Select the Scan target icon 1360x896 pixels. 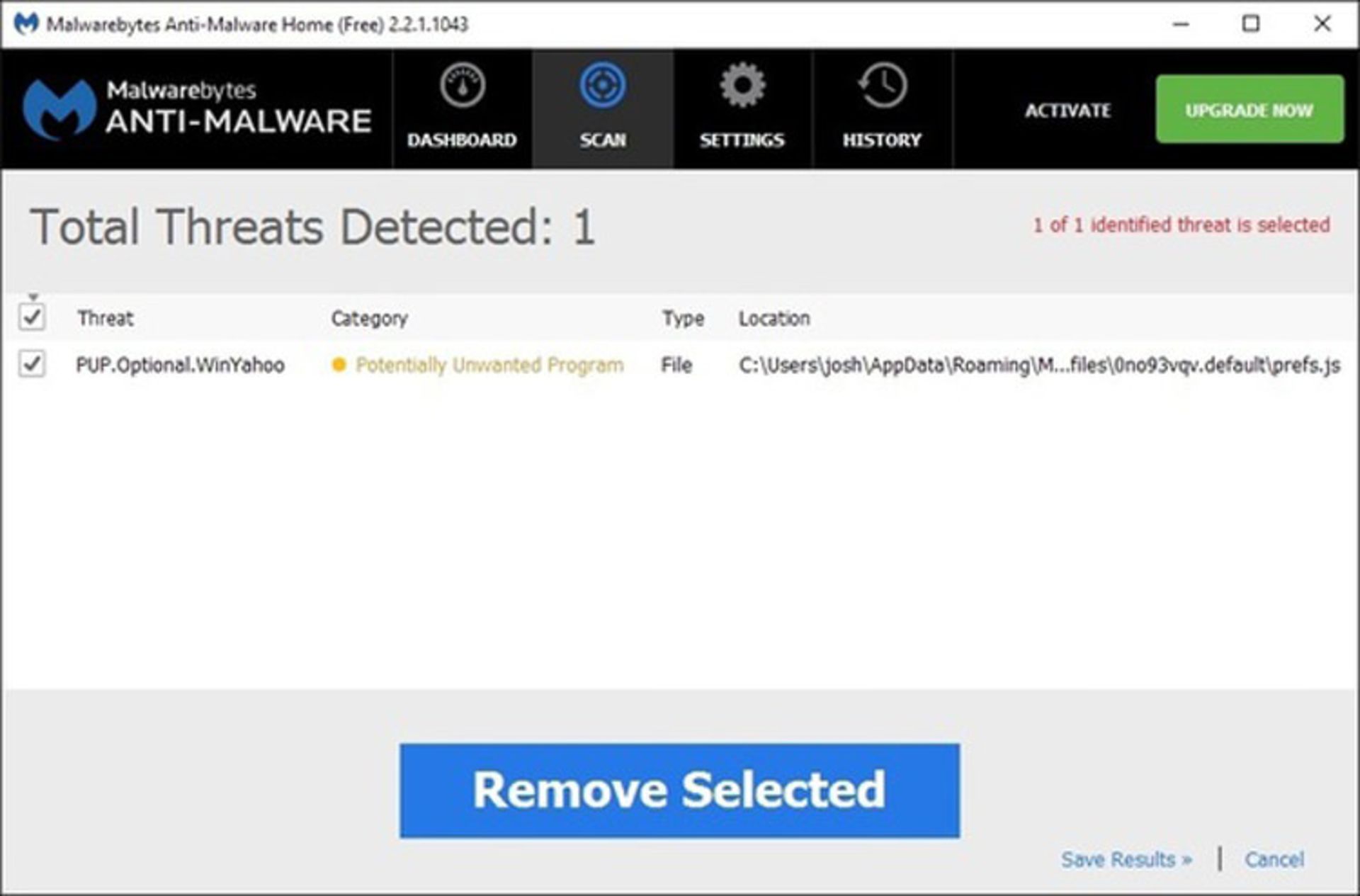pos(602,85)
